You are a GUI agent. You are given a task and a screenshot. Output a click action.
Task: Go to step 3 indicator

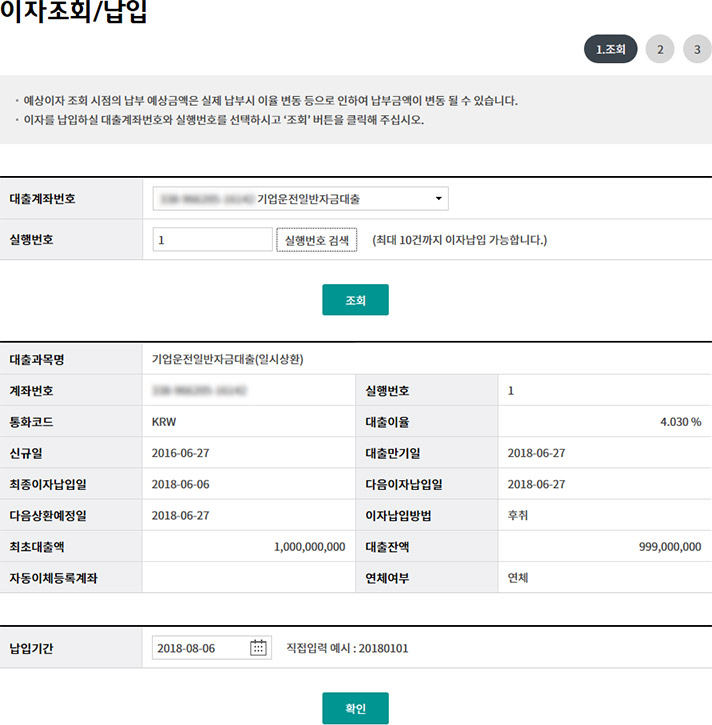pos(697,49)
